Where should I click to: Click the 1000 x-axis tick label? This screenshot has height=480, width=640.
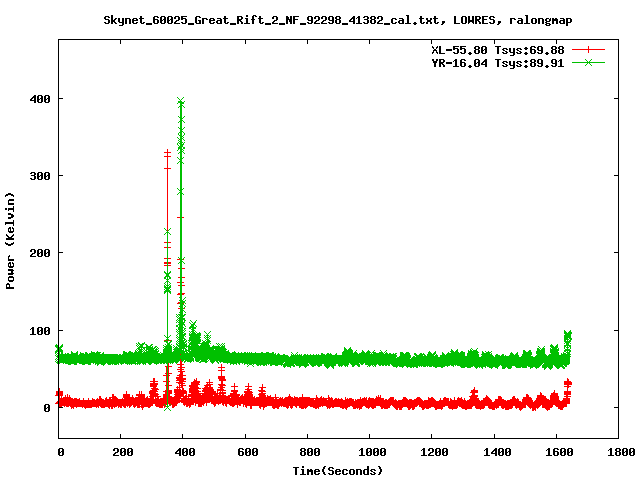(372, 452)
